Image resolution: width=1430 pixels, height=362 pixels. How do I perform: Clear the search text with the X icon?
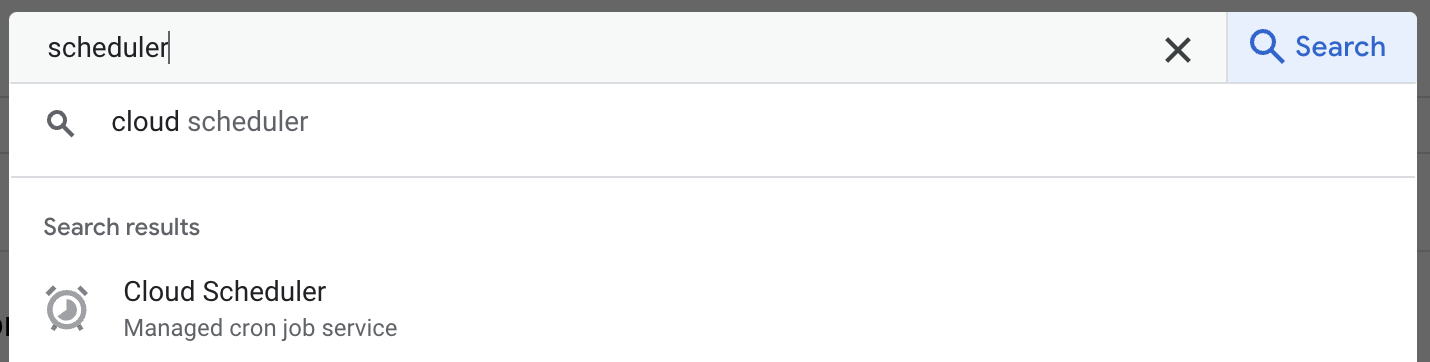[x=1178, y=49]
